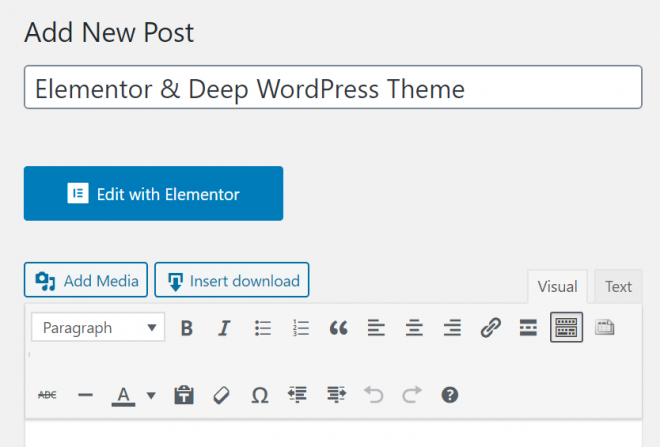This screenshot has height=447, width=660.
Task: Switch to the Text editor tab
Action: 618,287
